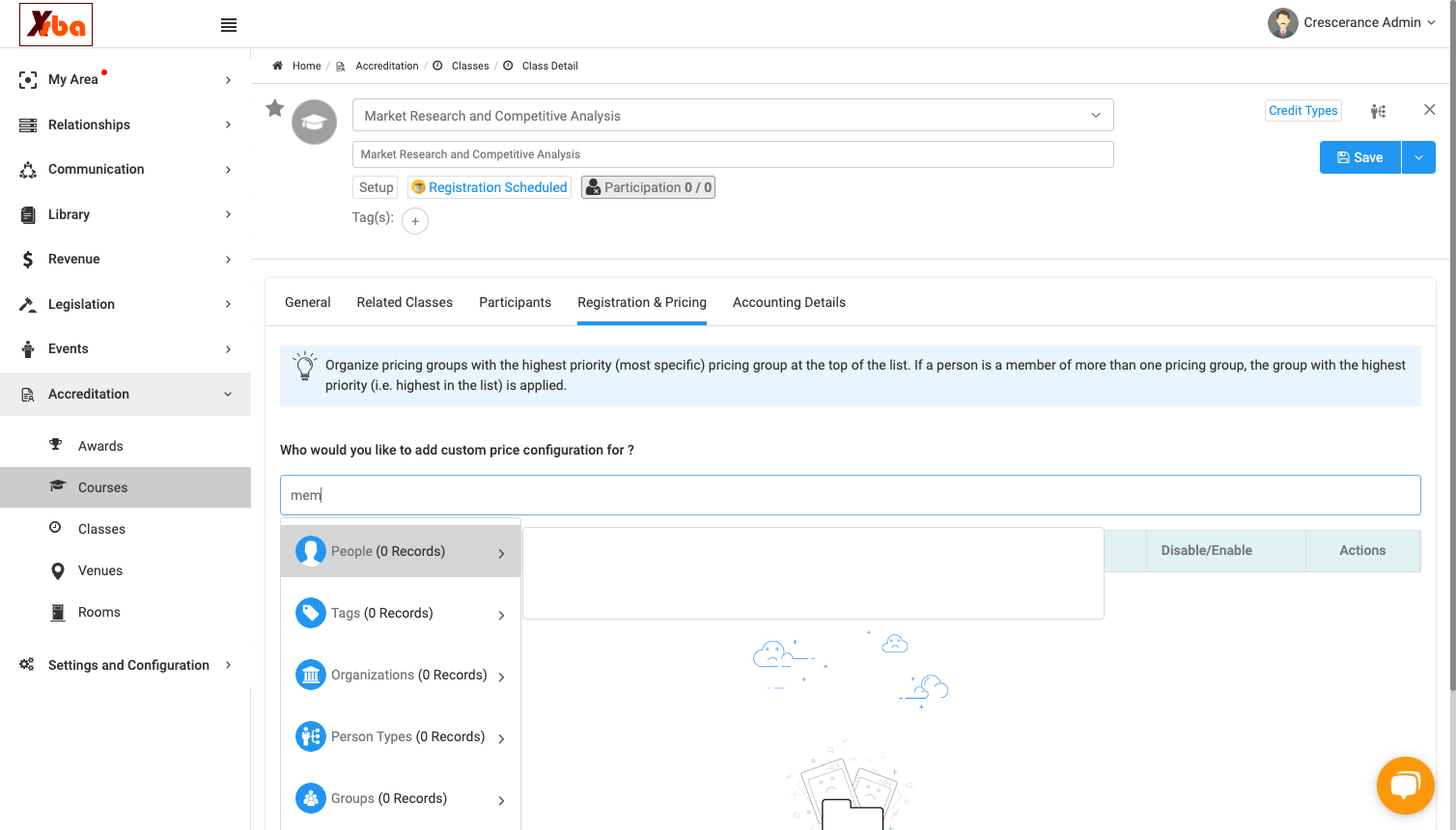Click the Relationships sidebar icon
The height and width of the screenshot is (830, 1456).
(28, 125)
